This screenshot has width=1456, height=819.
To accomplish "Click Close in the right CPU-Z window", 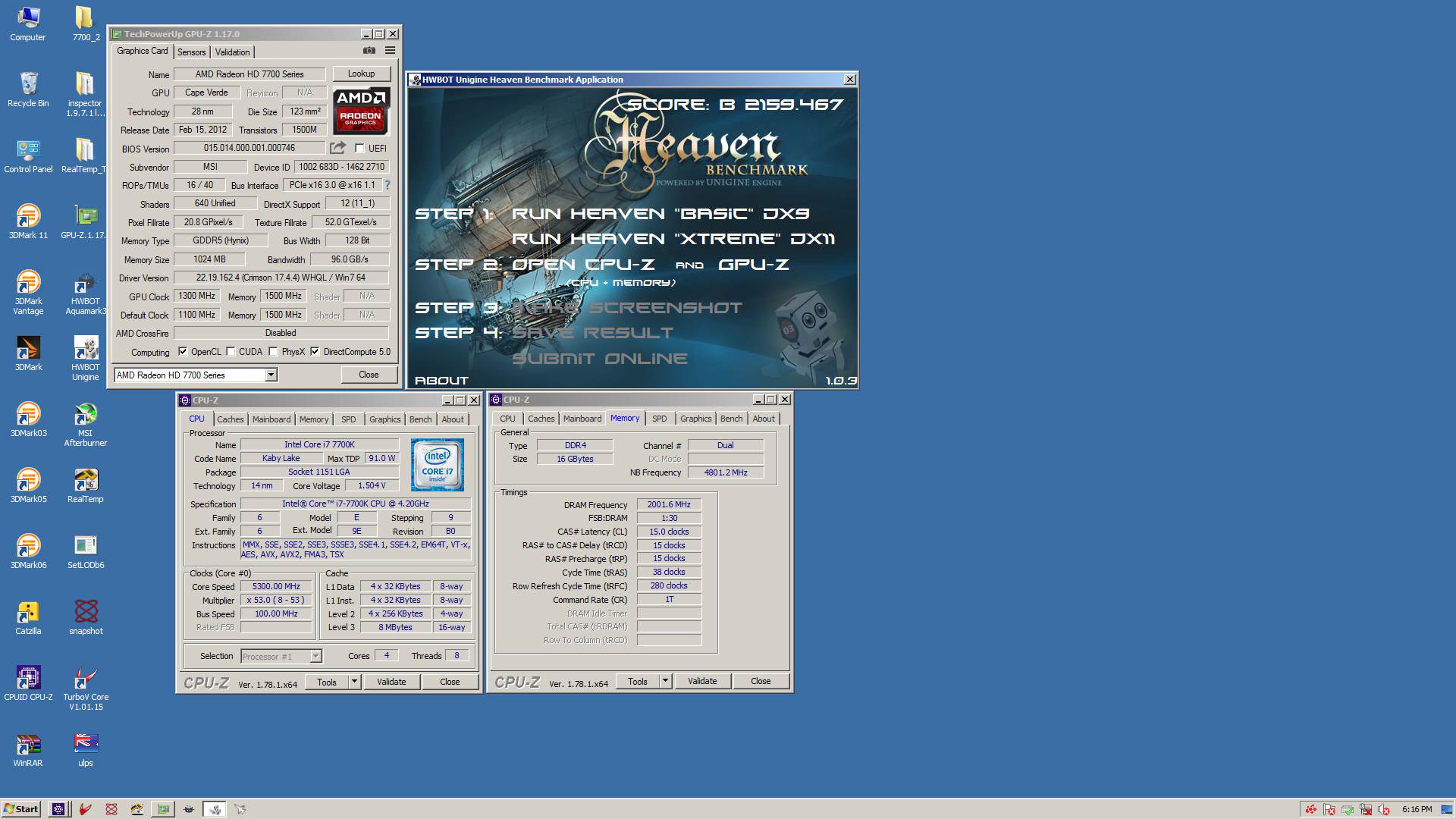I will [761, 681].
